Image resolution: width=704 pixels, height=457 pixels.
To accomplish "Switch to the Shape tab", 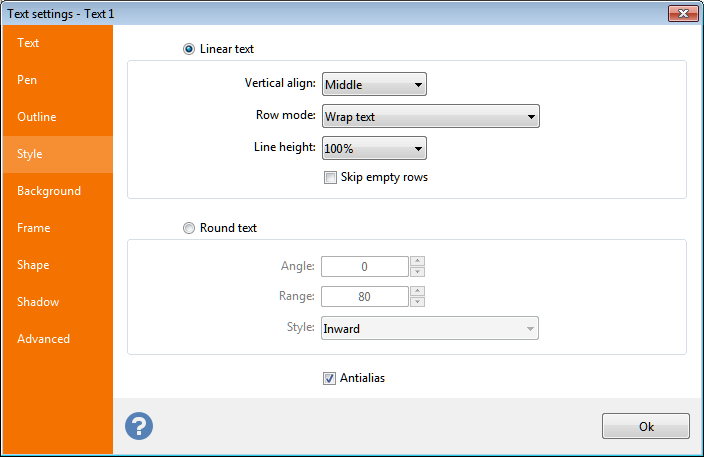I will 57,265.
